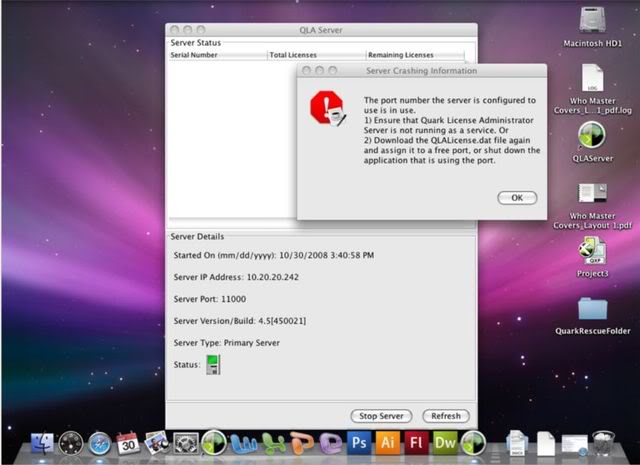Launch PowerPoint from the Dock
Viewport: 640px width, 465px height.
pyautogui.click(x=302, y=444)
